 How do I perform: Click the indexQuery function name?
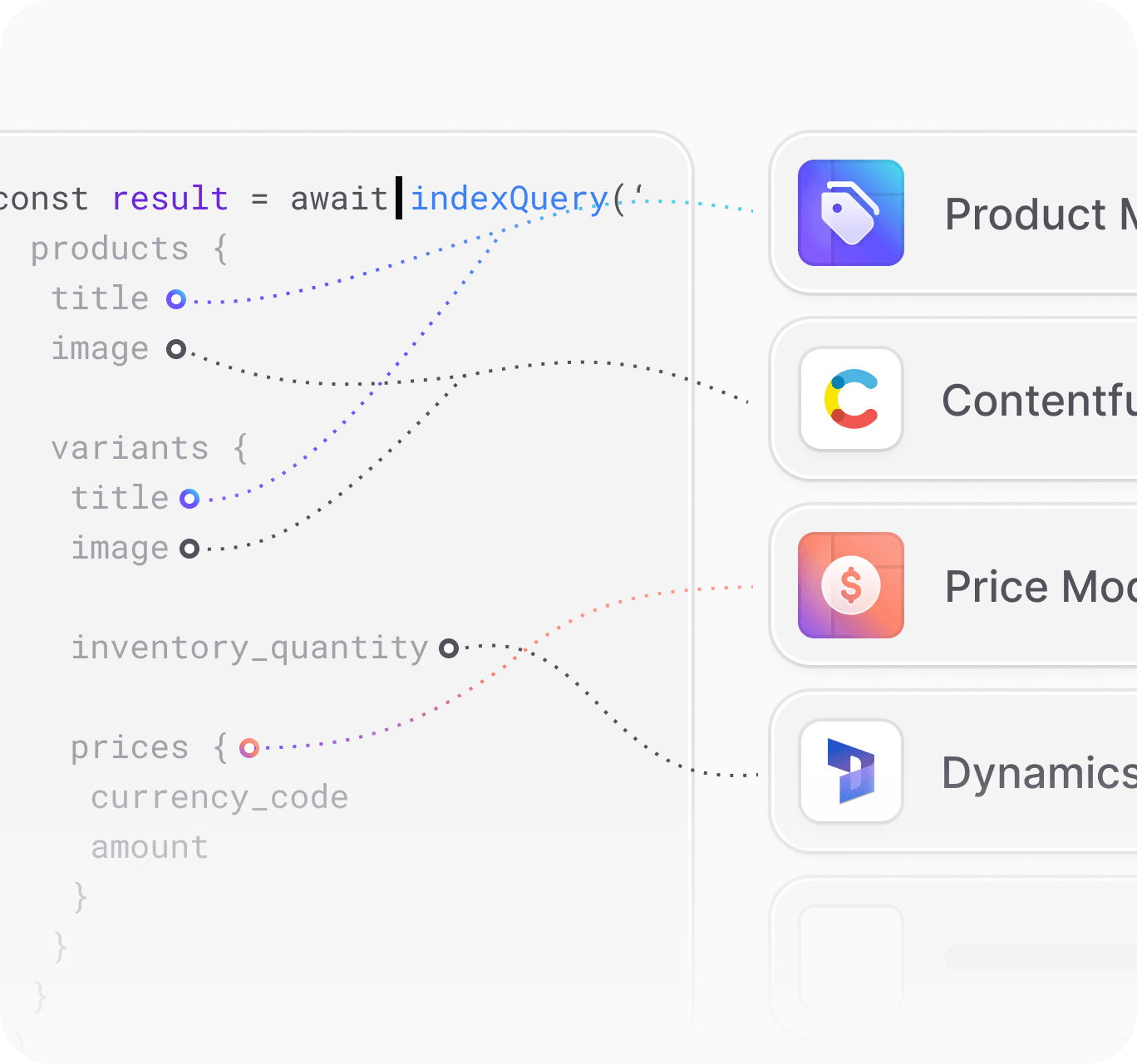[x=509, y=199]
